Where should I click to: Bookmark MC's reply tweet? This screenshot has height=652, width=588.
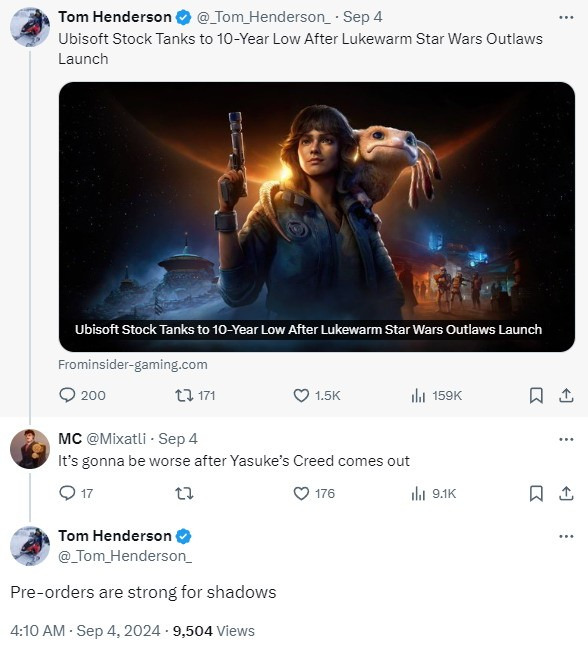[536, 494]
